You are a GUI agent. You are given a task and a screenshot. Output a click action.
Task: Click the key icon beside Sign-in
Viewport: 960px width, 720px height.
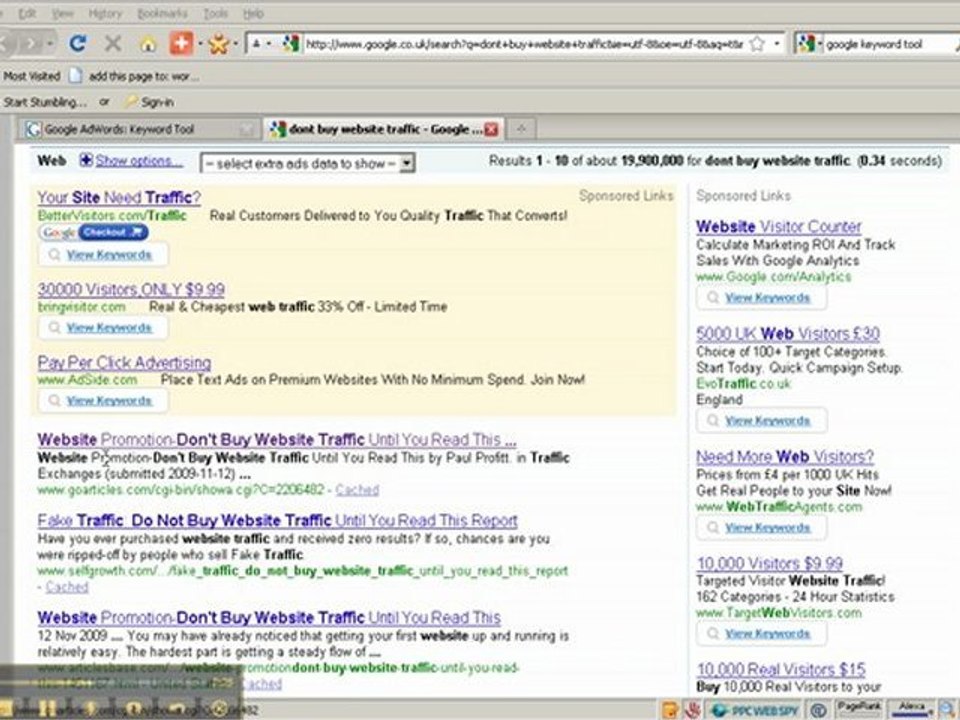[130, 102]
